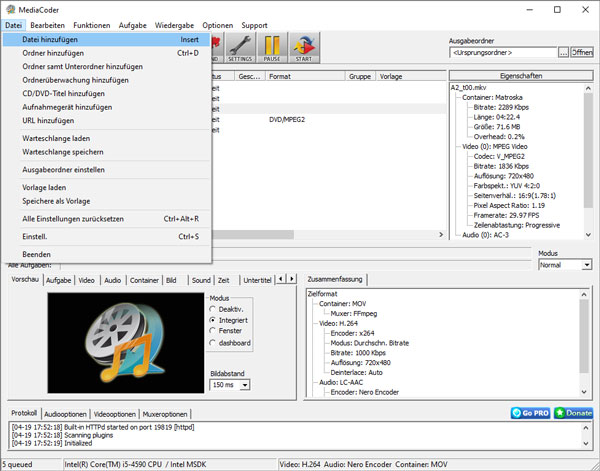The height and width of the screenshot is (471, 600).
Task: Choose Ordner hinzufügen menu entry
Action: [x=106, y=53]
